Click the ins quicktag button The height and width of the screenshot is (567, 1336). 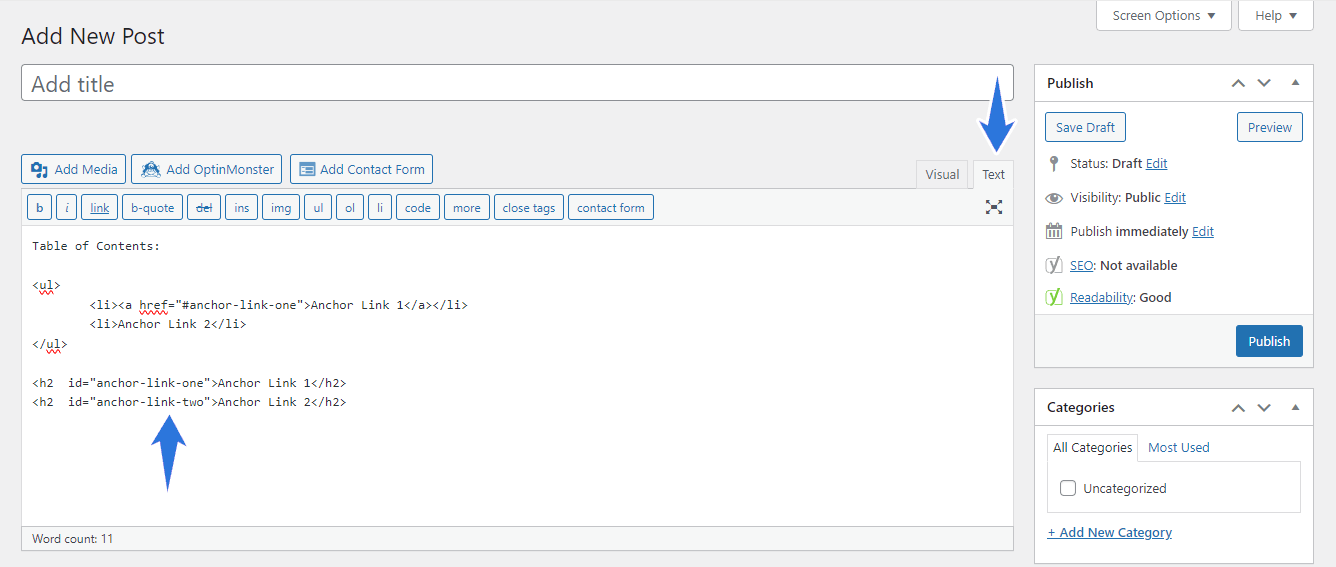[241, 208]
